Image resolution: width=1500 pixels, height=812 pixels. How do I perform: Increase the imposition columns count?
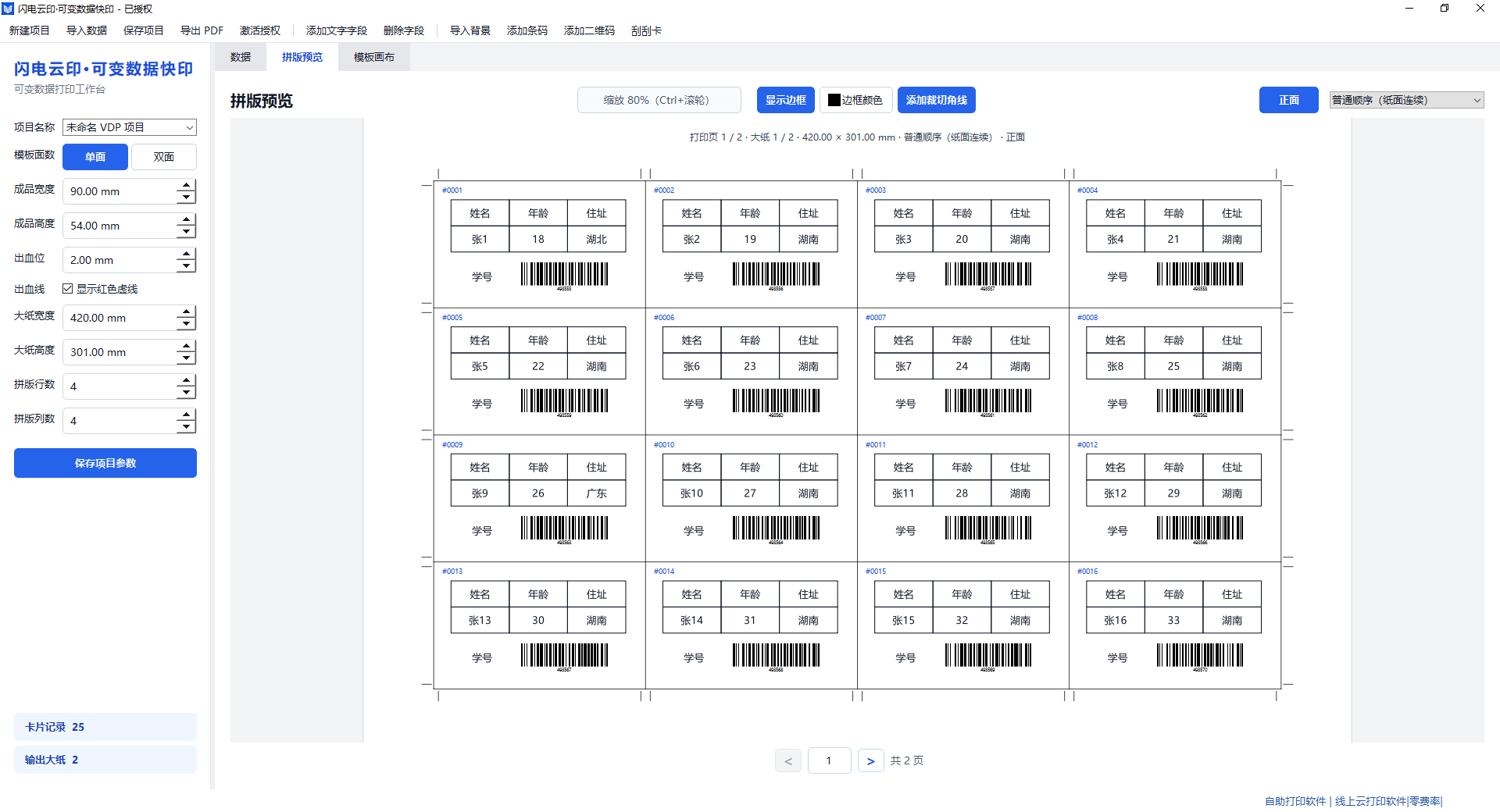(x=186, y=415)
